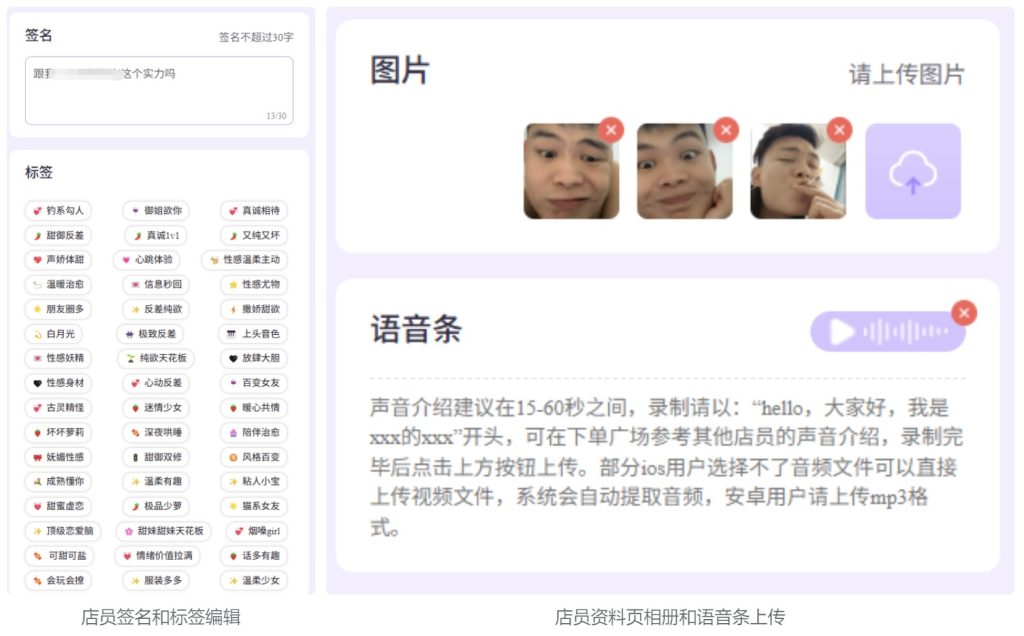This screenshot has width=1024, height=636.
Task: Enable the 成熟懂你 tag
Action: point(58,482)
